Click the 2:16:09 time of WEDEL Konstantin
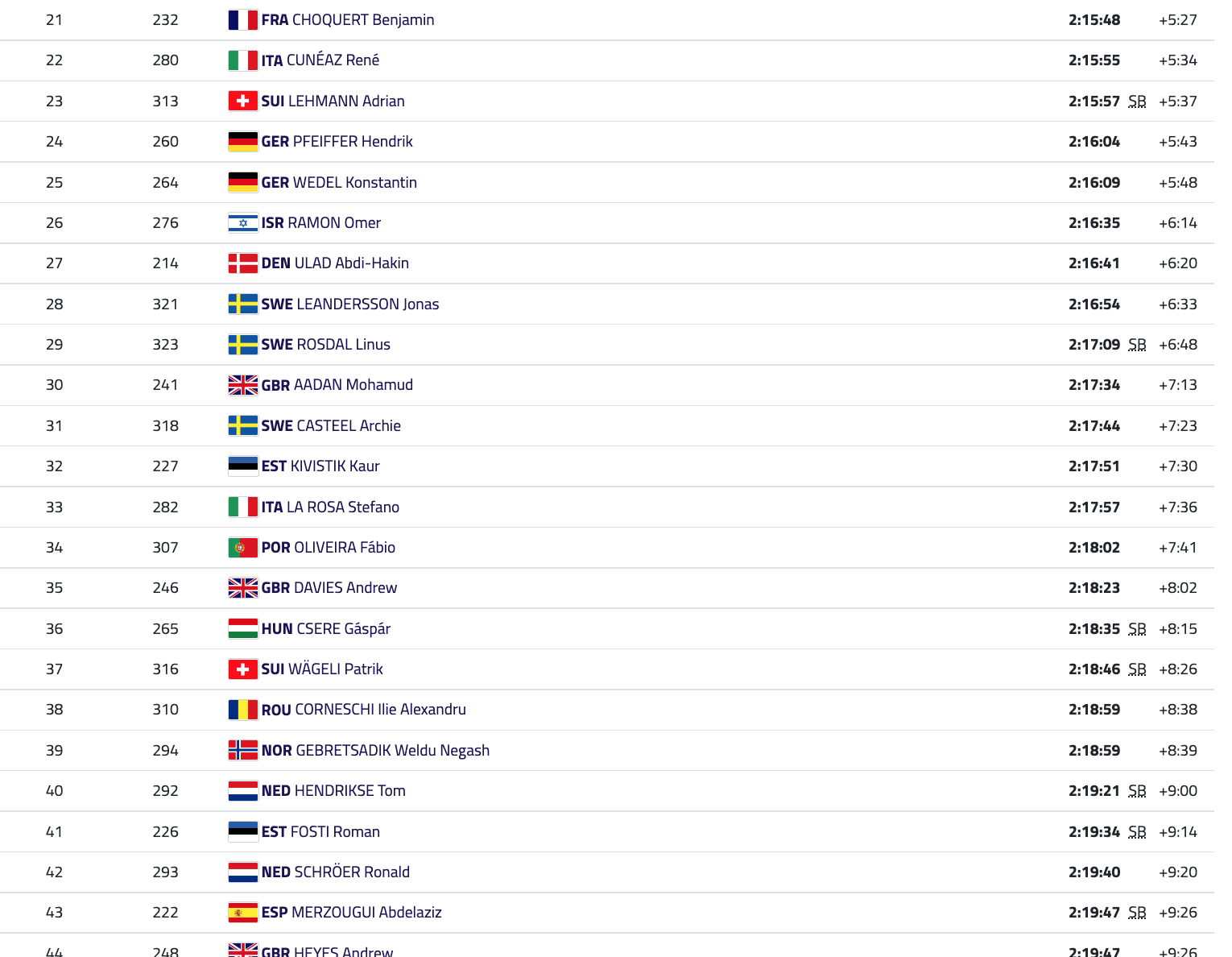 1094,183
